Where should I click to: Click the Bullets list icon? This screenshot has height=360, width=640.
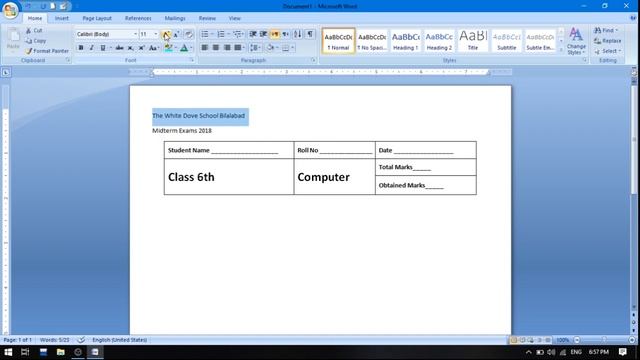point(205,34)
